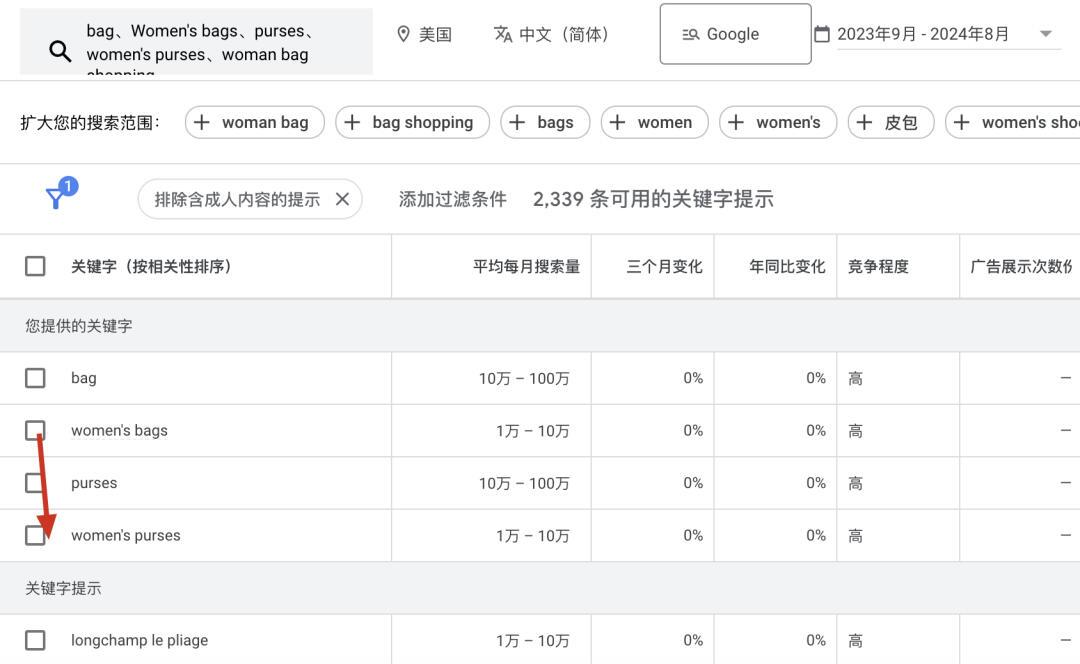The height and width of the screenshot is (664, 1080).
Task: Click the bag keyword text
Action: pyautogui.click(x=83, y=378)
